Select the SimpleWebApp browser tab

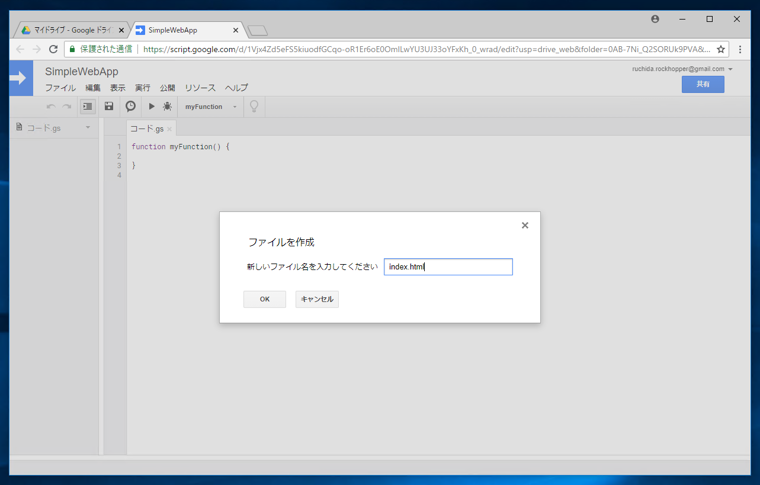point(187,30)
